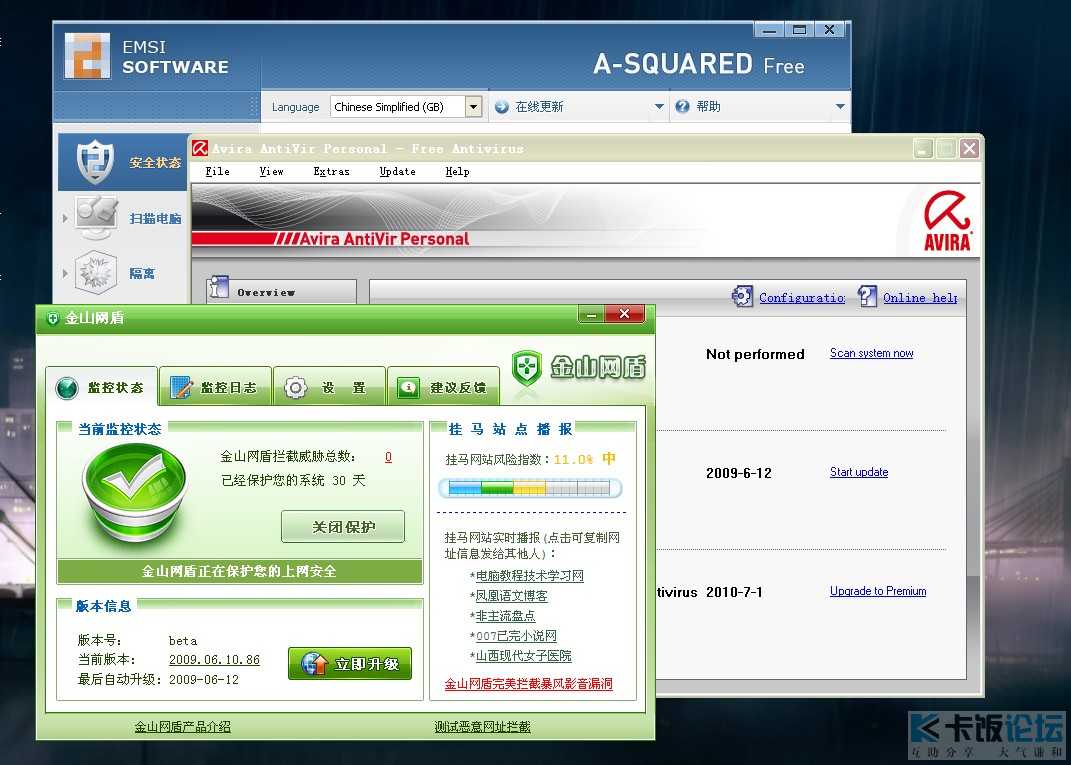The image size is (1071, 765).
Task: Click the 金山网盾产品介绍 link
Action: pyautogui.click(x=182, y=727)
